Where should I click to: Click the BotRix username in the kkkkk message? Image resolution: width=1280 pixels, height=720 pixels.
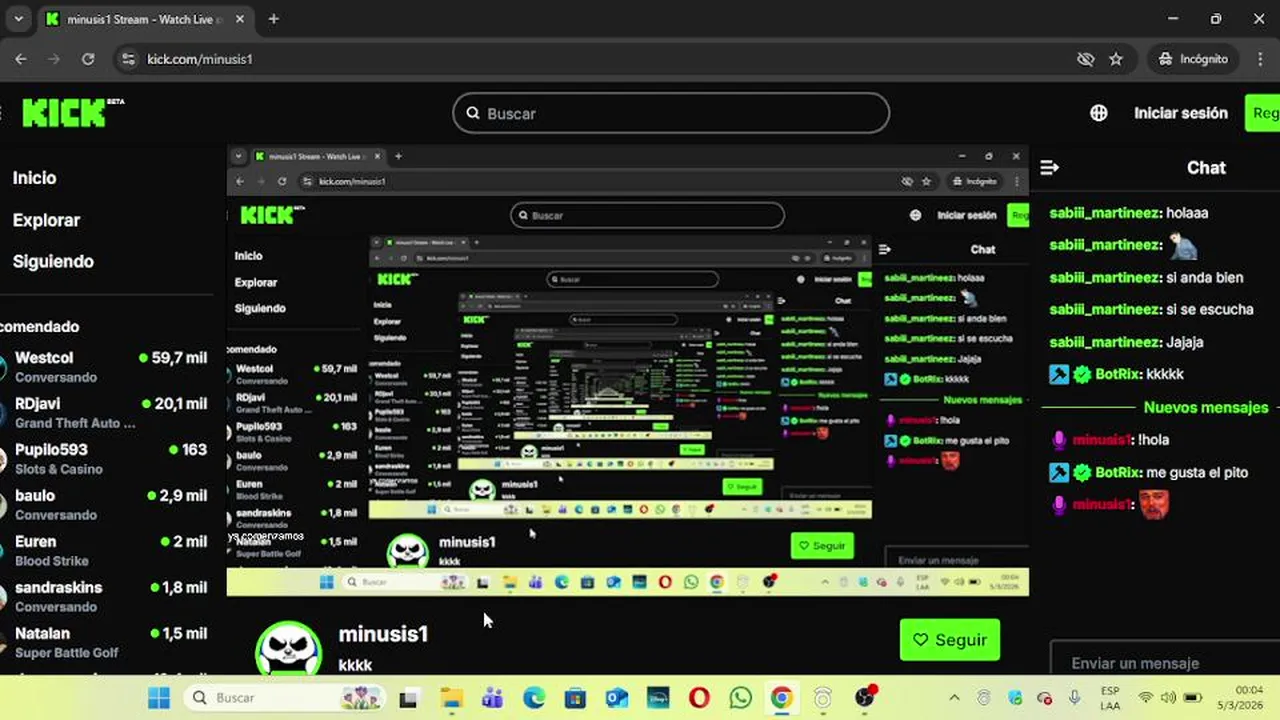[x=1117, y=374]
